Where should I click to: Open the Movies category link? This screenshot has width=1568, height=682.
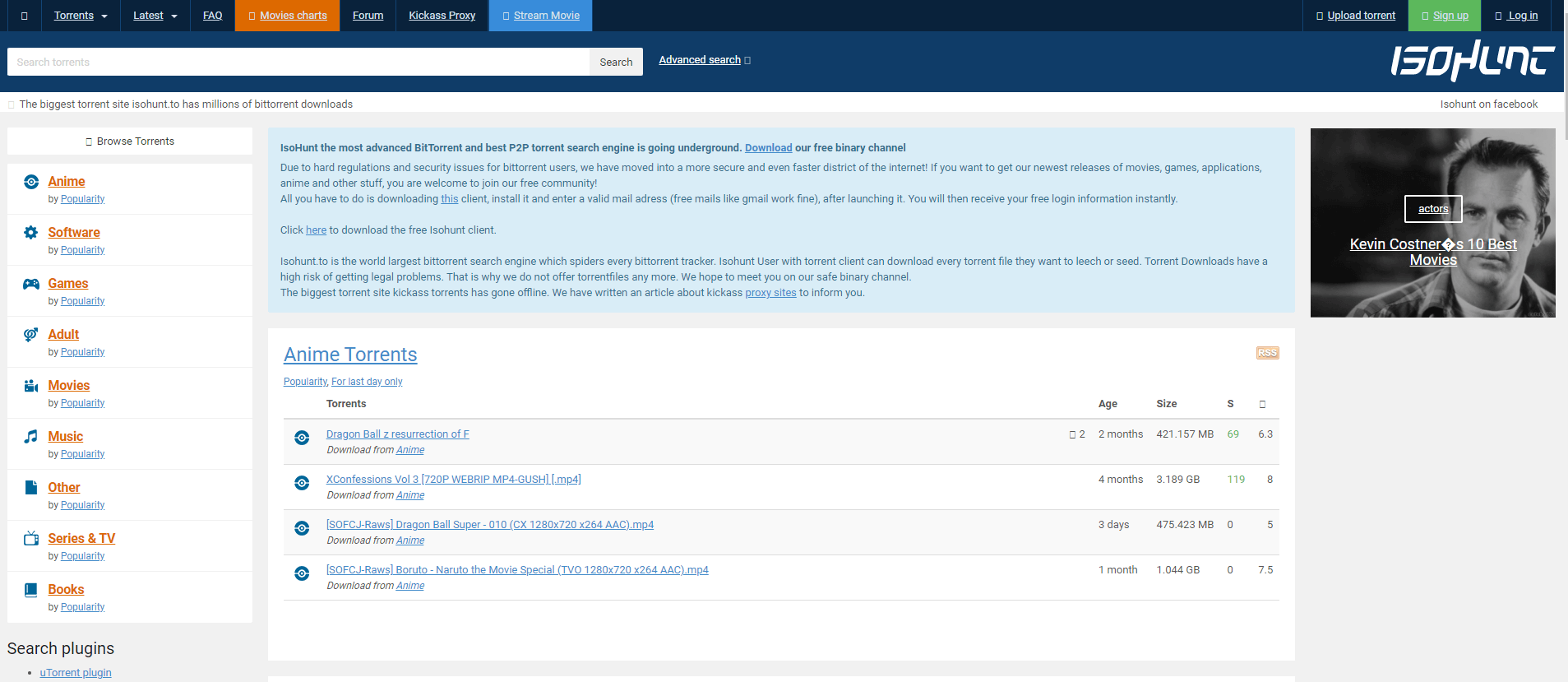coord(69,385)
